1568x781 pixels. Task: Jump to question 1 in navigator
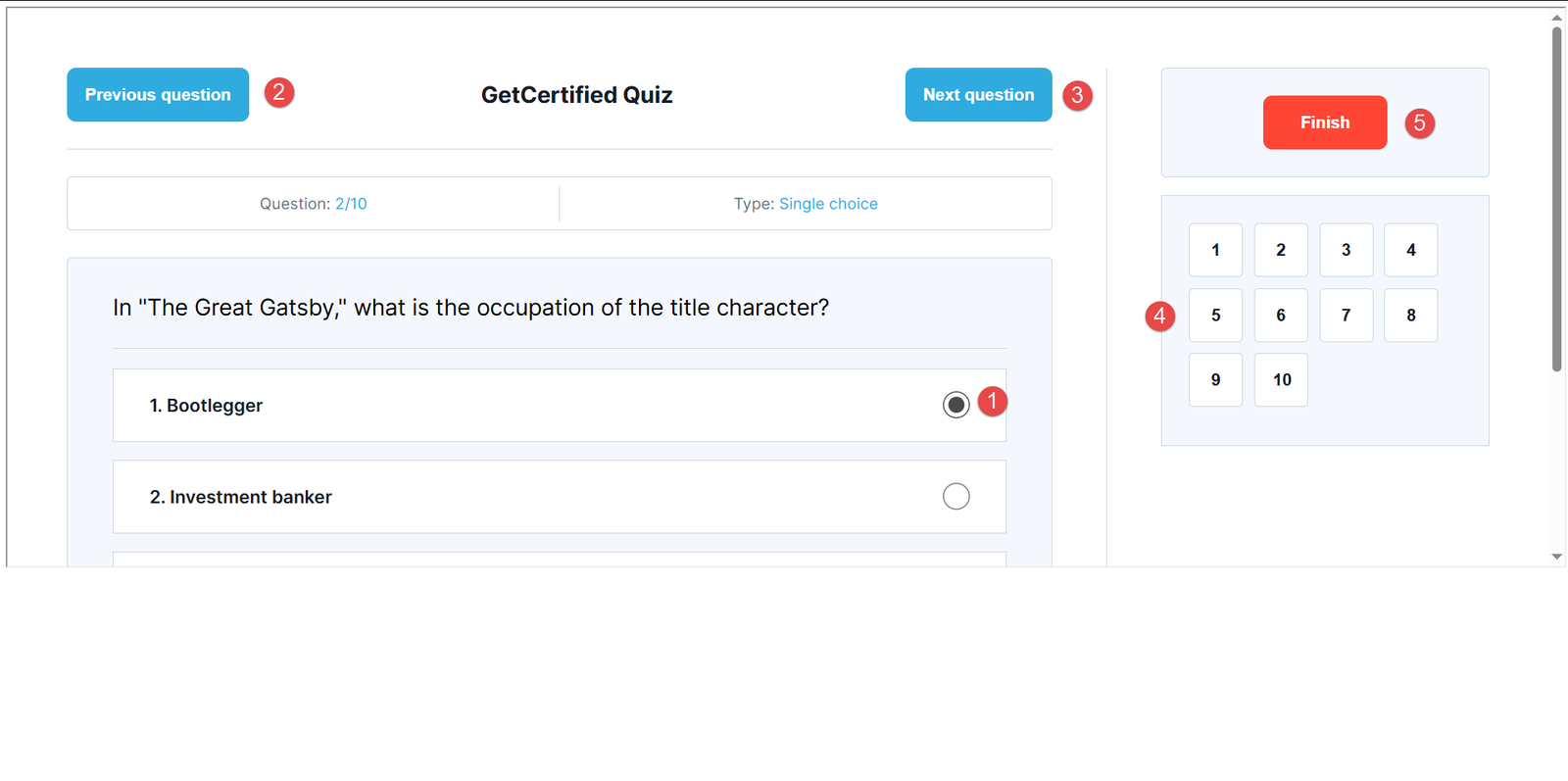tap(1215, 250)
